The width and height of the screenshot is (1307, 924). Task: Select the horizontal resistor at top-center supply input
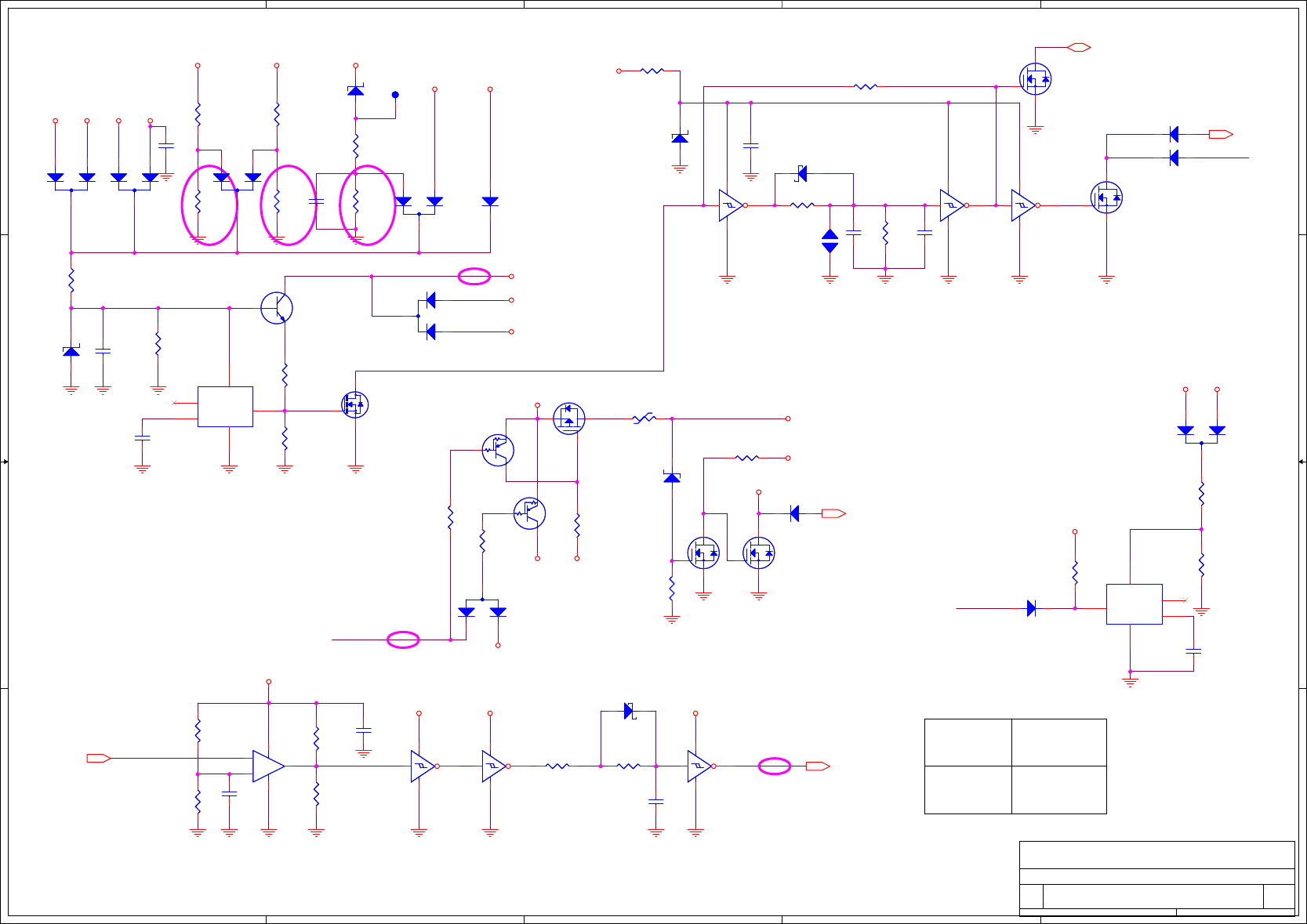(652, 71)
